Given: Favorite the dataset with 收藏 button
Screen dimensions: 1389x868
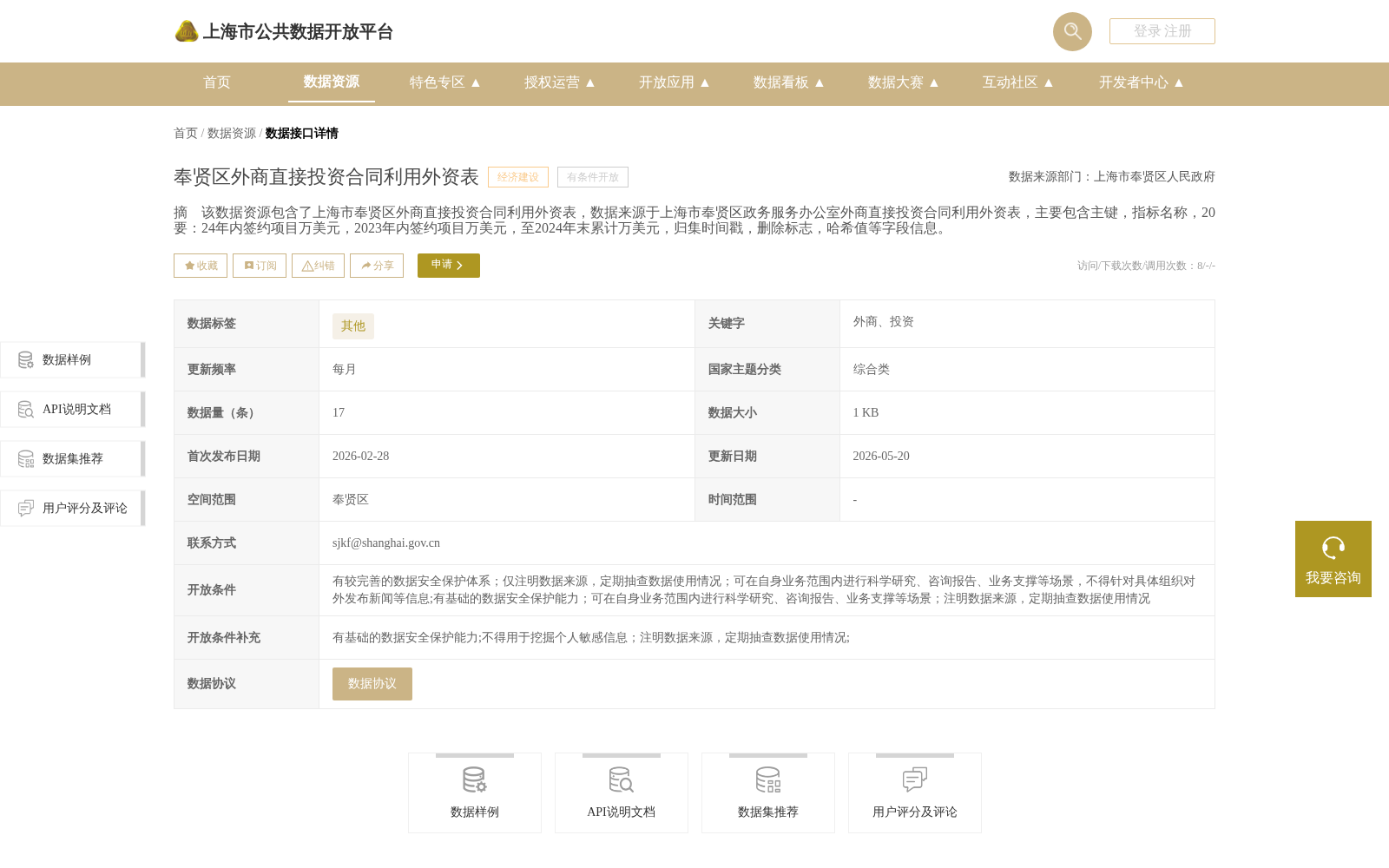Looking at the screenshot, I should pos(201,266).
